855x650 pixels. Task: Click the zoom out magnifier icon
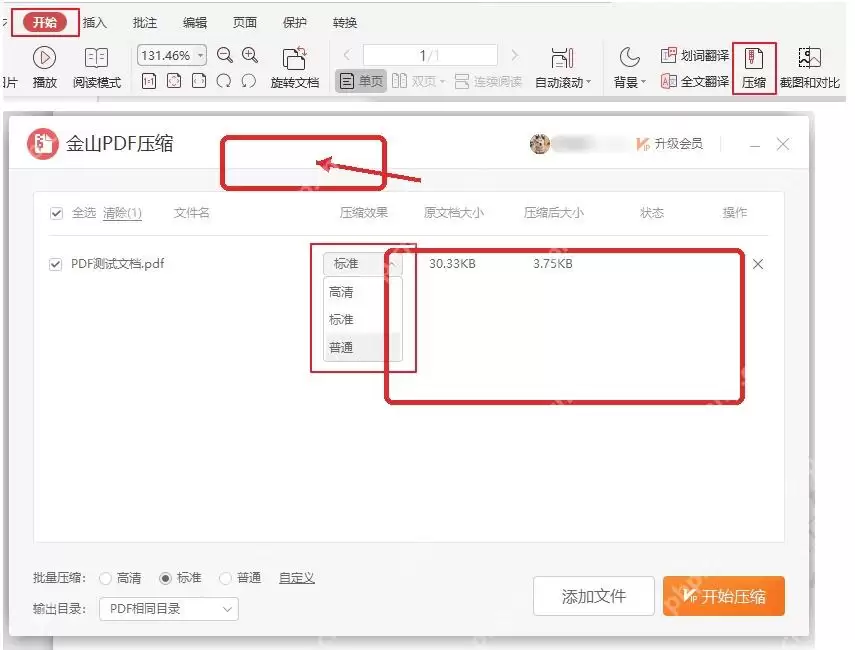(225, 55)
